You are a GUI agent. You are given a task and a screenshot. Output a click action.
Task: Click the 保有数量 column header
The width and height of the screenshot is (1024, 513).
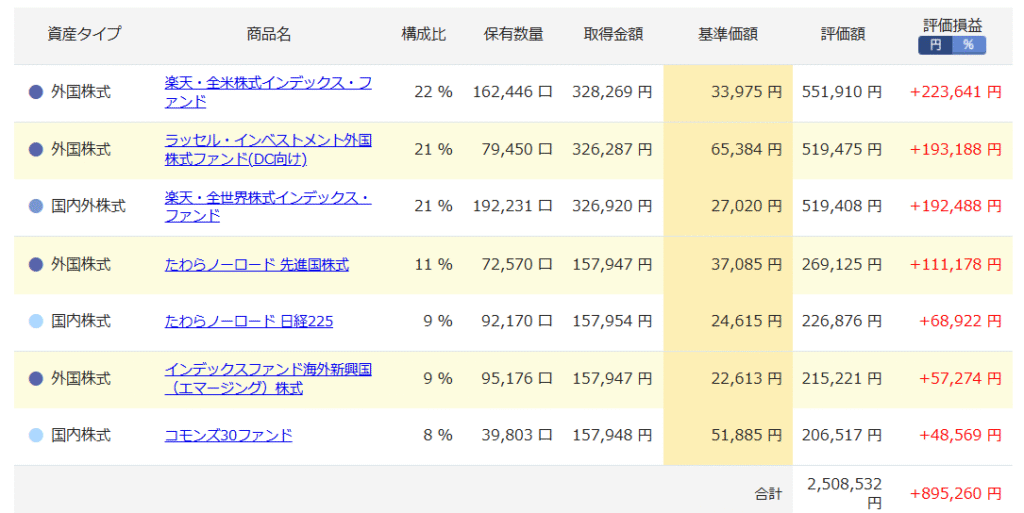click(x=513, y=34)
